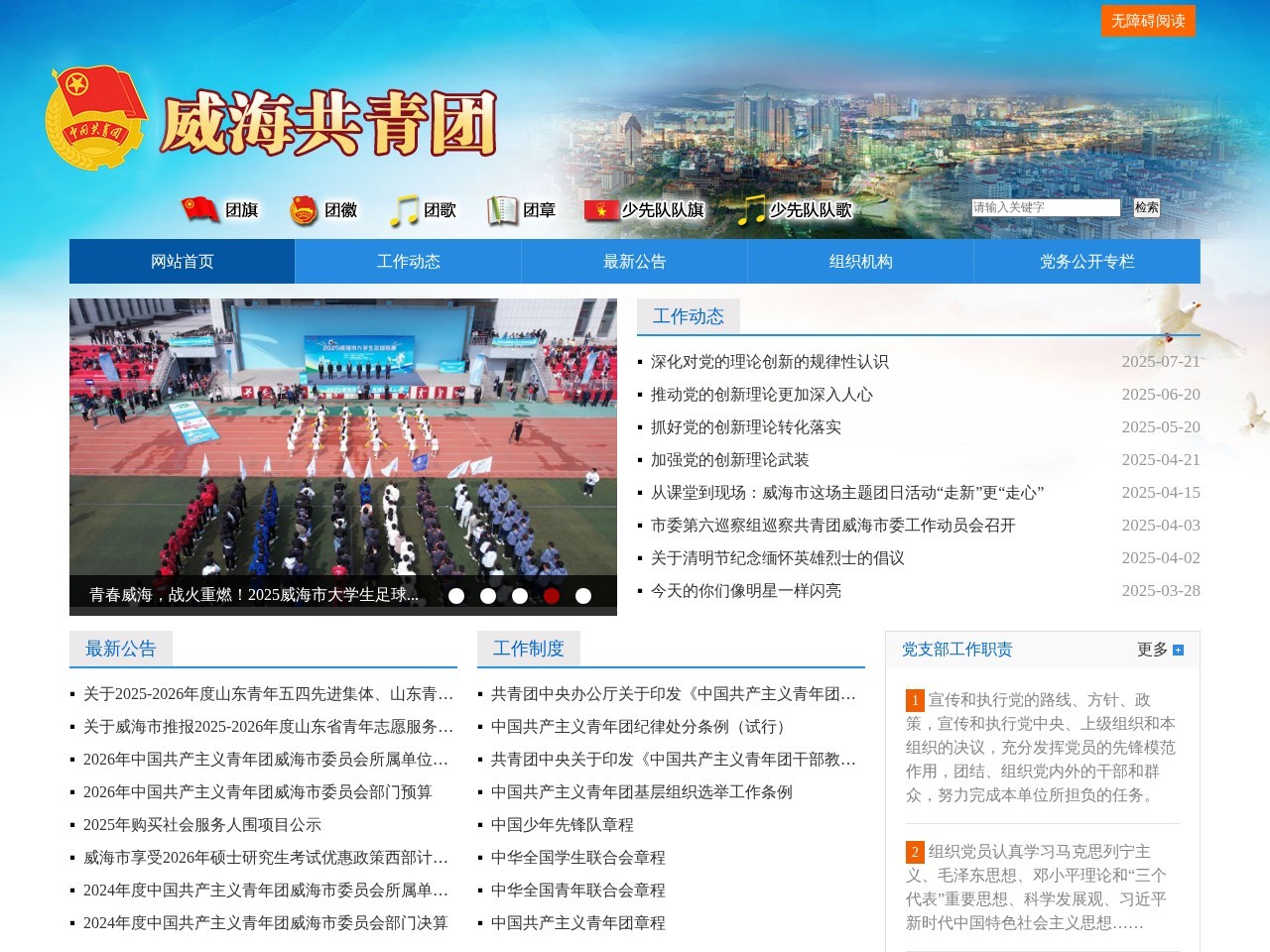The image size is (1270, 952).
Task: Open article 市委第六巡察组巡察共青团威海市委
Action: (x=833, y=526)
